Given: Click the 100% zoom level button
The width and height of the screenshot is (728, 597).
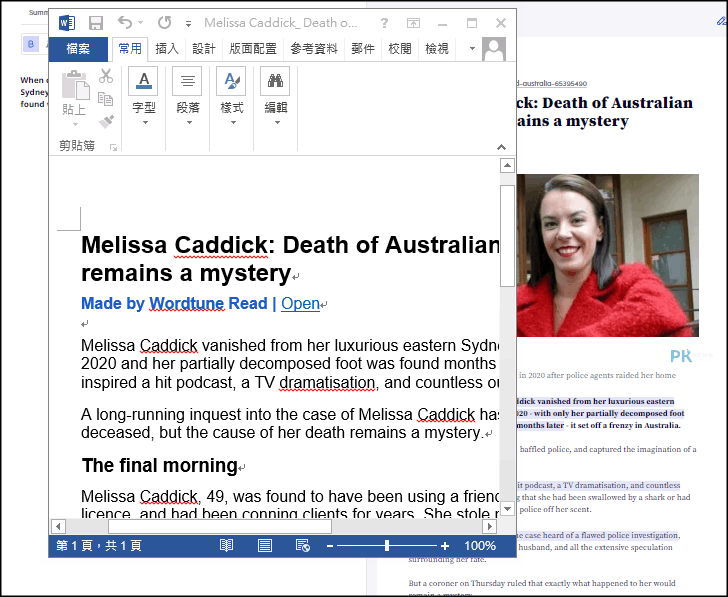Looking at the screenshot, I should click(480, 546).
